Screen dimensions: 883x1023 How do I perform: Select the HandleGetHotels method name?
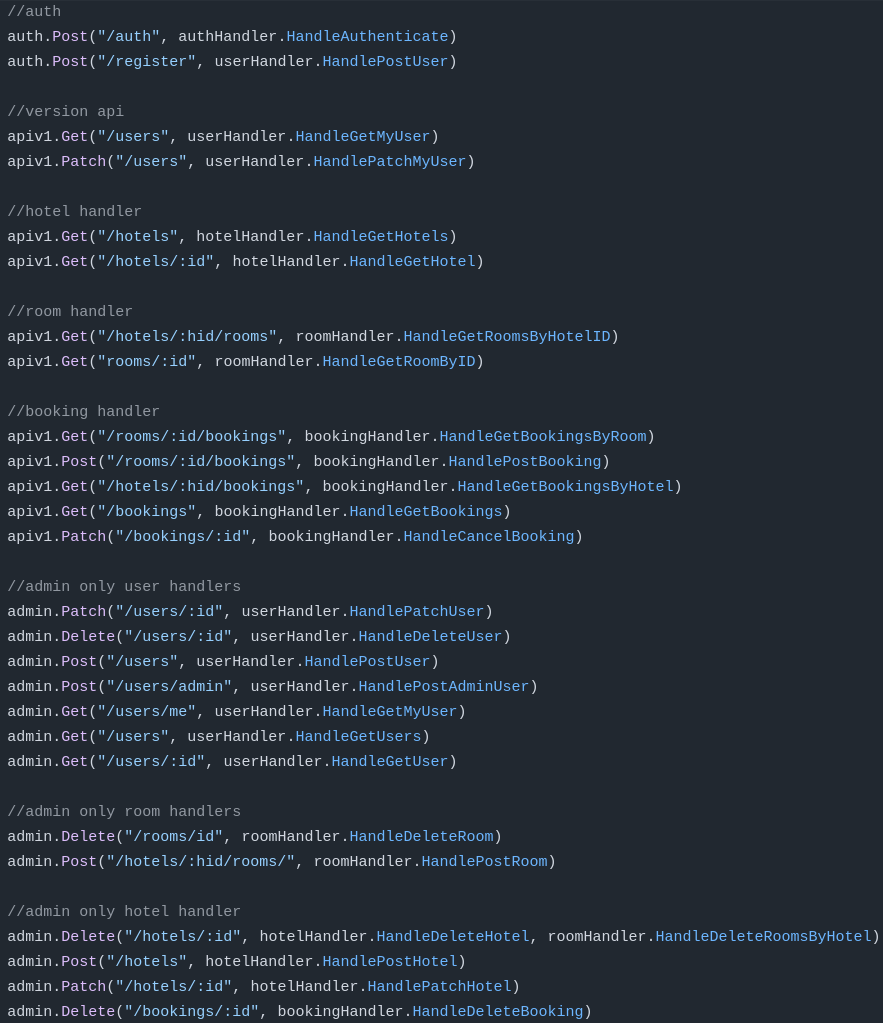pyautogui.click(x=381, y=237)
